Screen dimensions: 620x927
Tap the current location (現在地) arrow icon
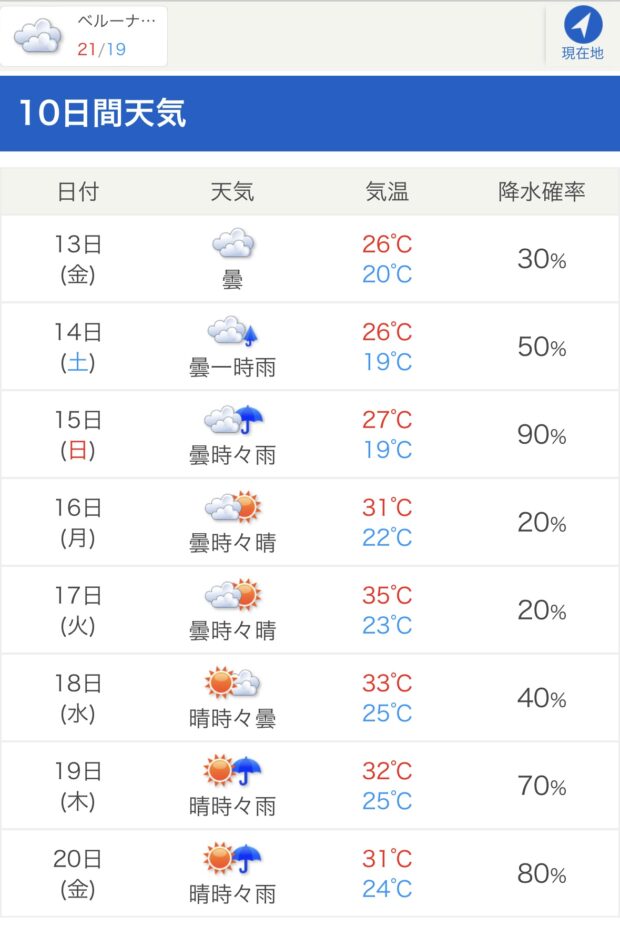click(582, 25)
